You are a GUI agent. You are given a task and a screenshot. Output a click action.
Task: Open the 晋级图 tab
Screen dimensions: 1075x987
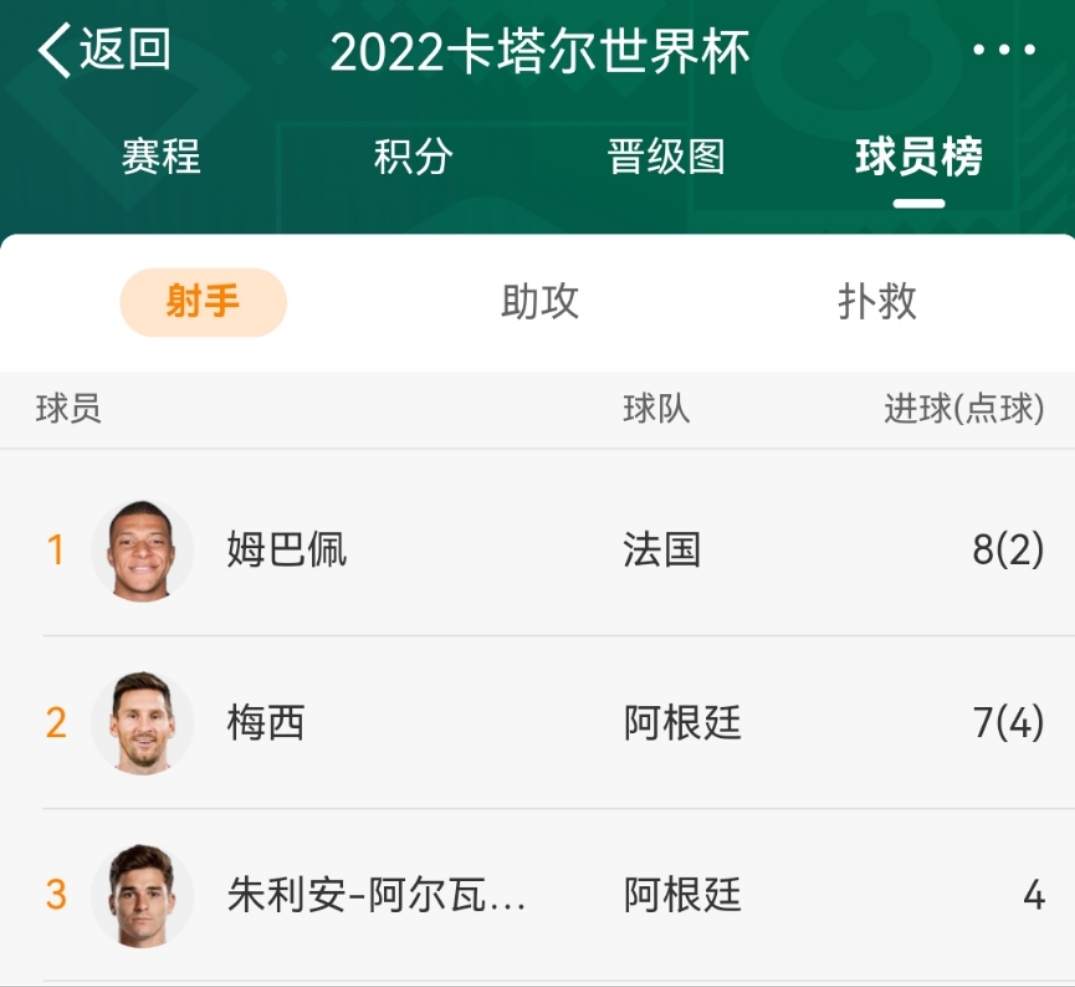click(x=663, y=157)
